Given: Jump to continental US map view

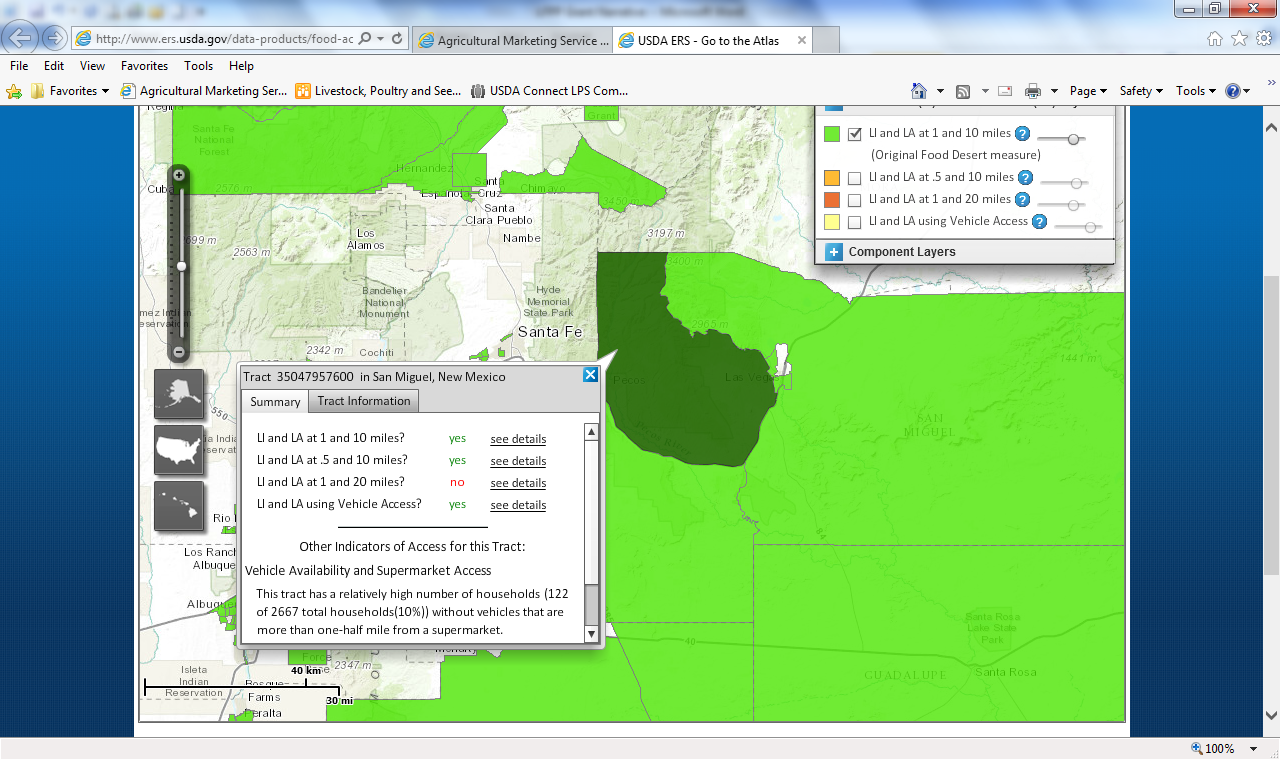Looking at the screenshot, I should pyautogui.click(x=179, y=450).
